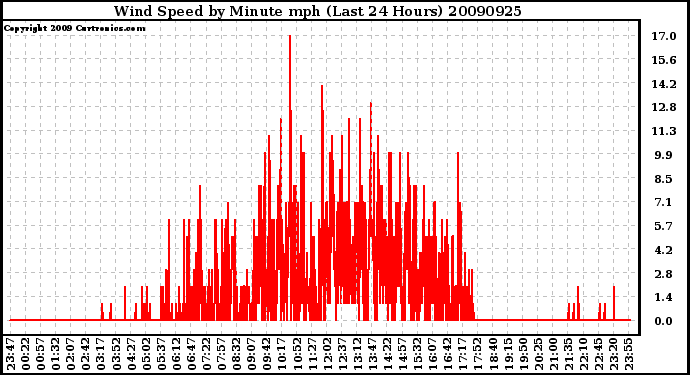Select the 13:12 time label
690x375 pixels.
357,354
